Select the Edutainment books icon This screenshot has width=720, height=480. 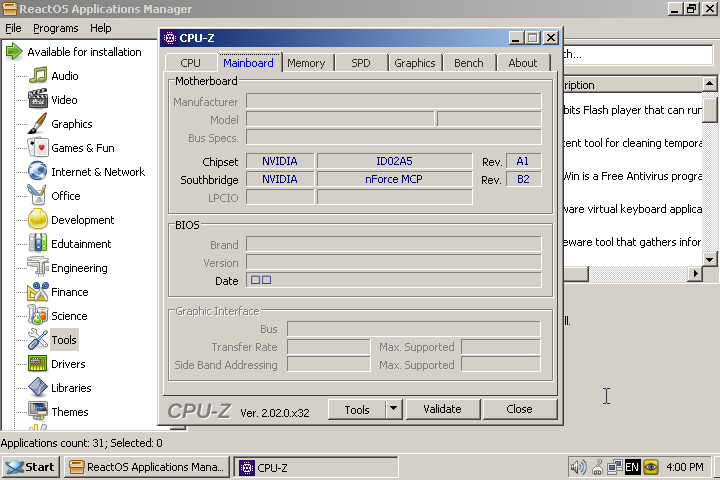[x=38, y=243]
